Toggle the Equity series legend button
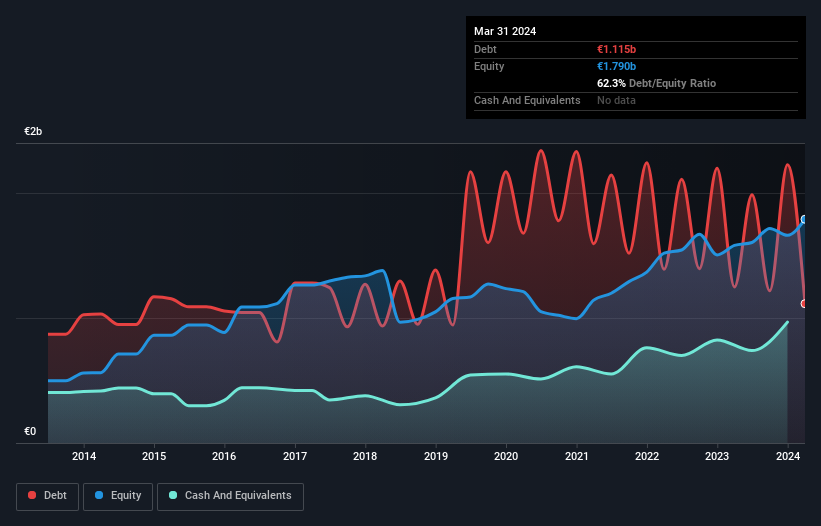821x526 pixels. [x=118, y=496]
